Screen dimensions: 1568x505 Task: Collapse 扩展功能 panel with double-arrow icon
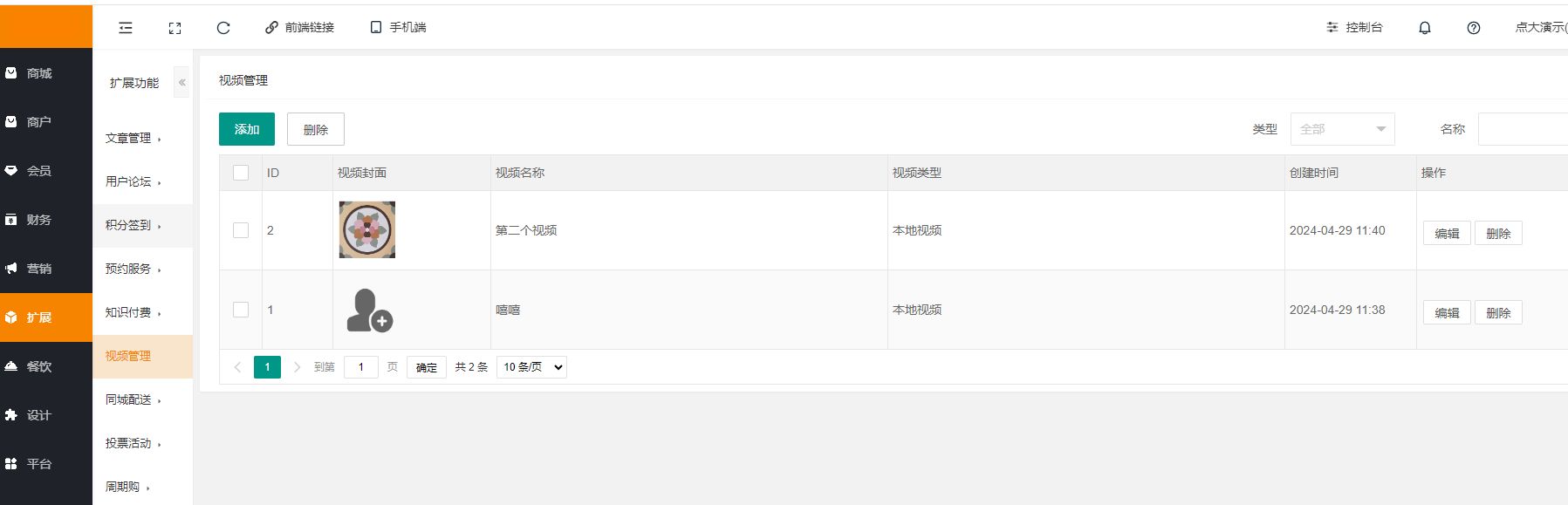coord(181,83)
